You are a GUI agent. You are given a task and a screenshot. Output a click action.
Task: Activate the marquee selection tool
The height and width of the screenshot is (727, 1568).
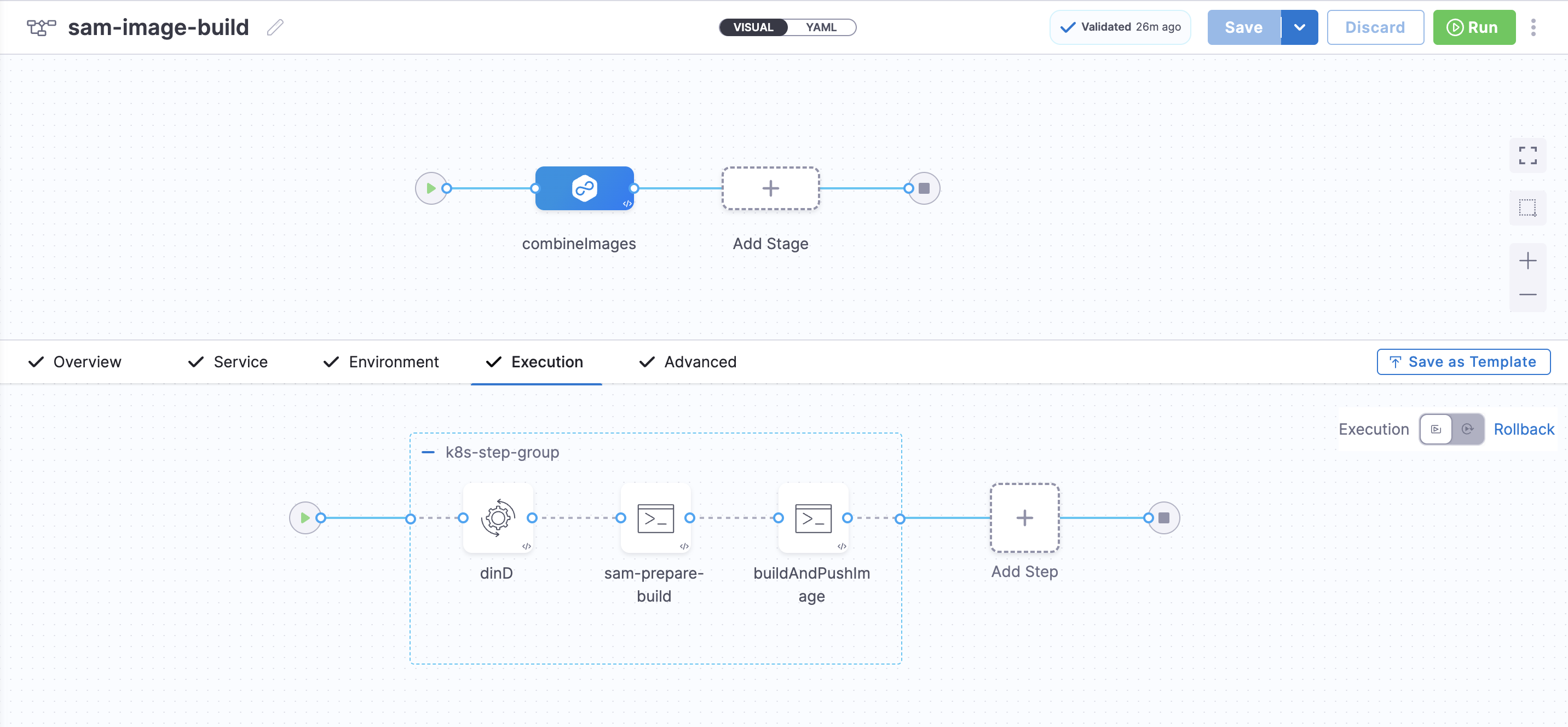1527,207
